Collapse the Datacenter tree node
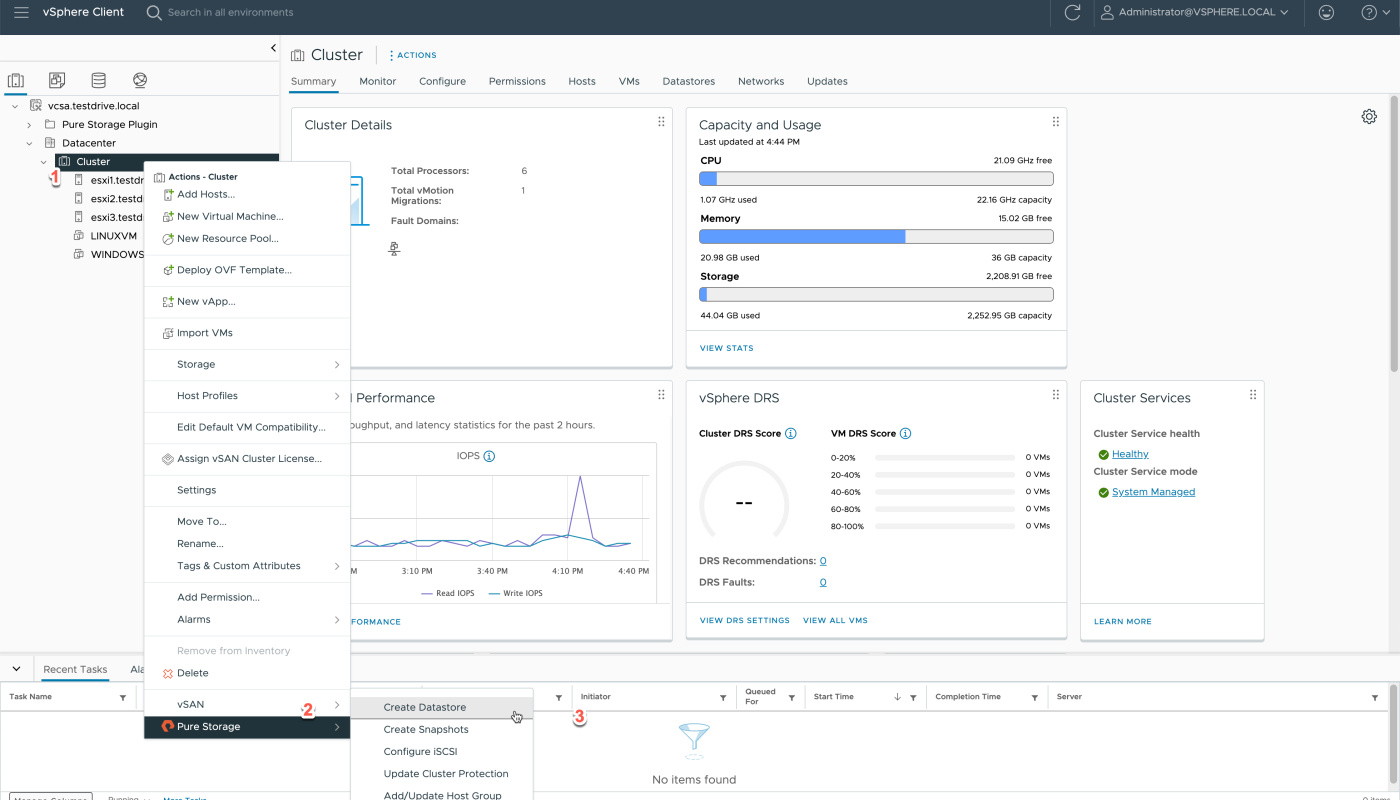1400x800 pixels. (x=29, y=143)
